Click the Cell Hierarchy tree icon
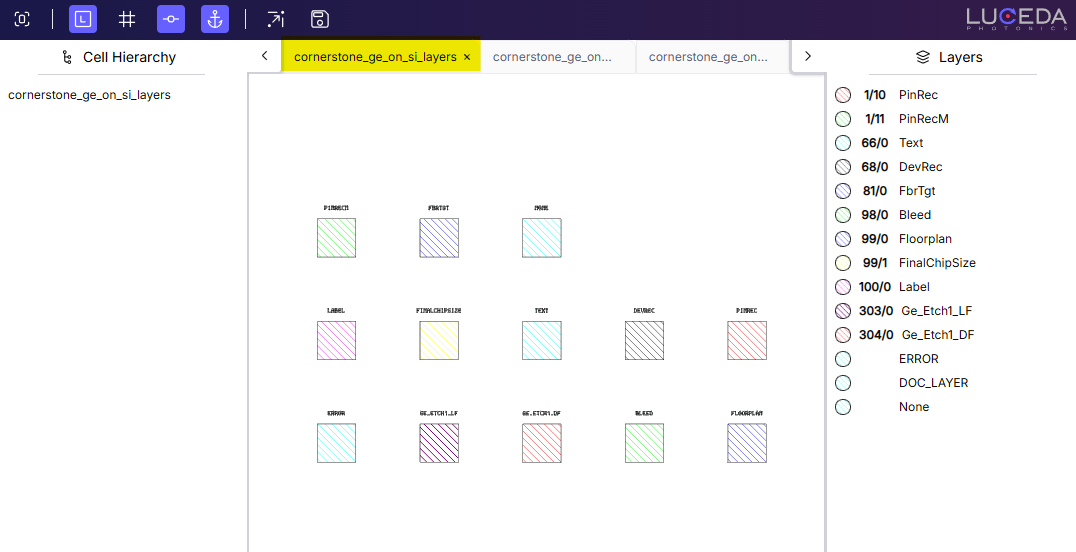This screenshot has width=1076, height=552. (67, 58)
